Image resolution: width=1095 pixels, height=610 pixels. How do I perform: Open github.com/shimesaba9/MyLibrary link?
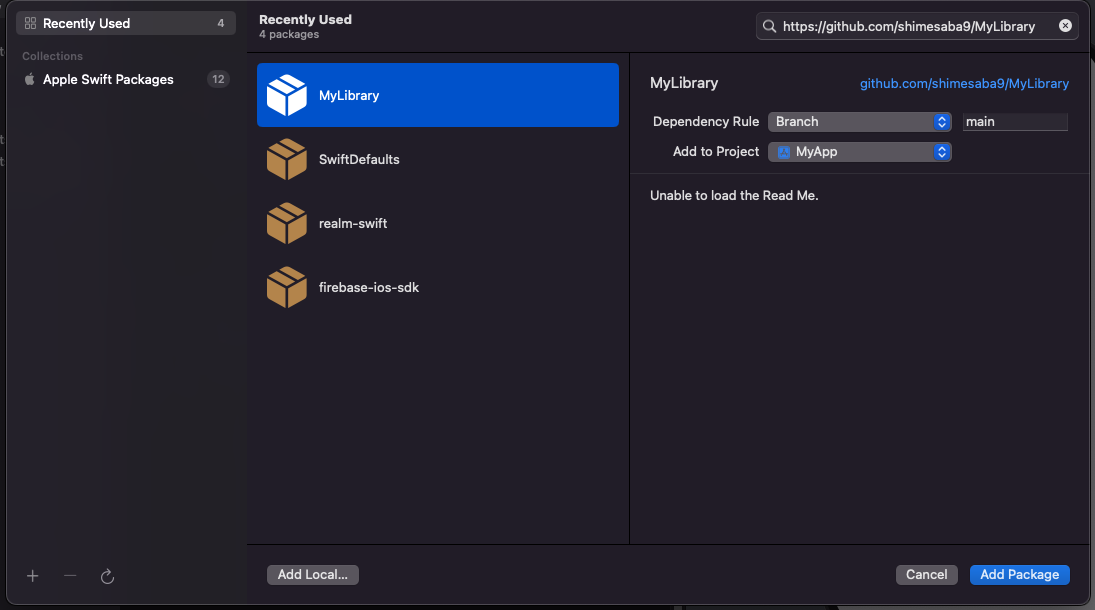(964, 83)
